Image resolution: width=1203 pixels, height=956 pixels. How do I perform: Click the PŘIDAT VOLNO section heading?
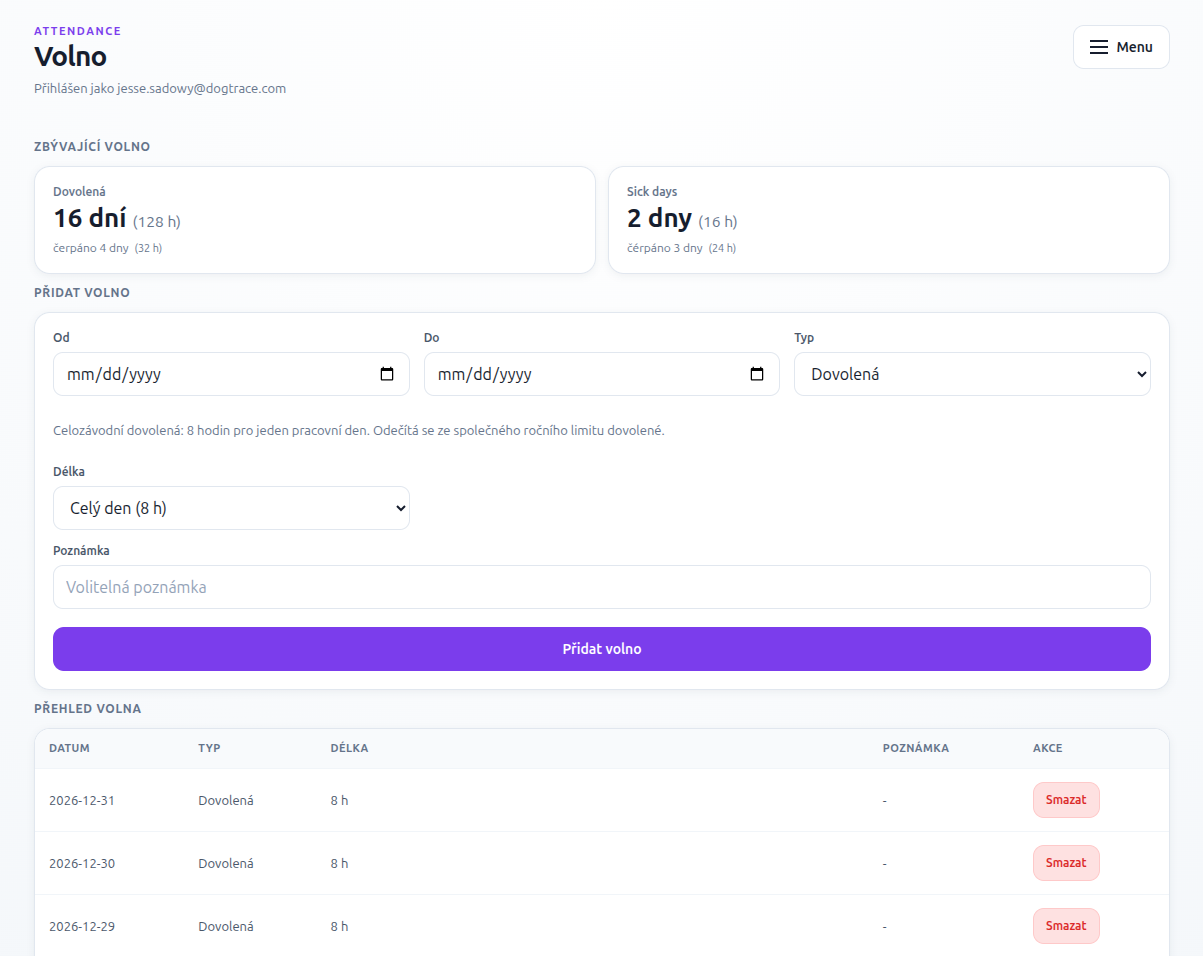(x=82, y=293)
